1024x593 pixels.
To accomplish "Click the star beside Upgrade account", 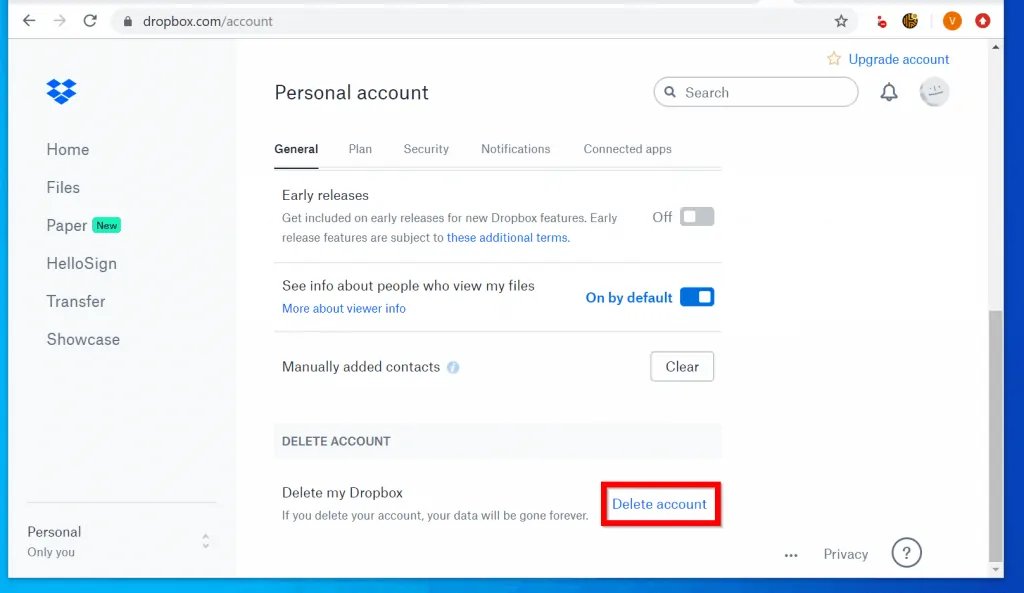I will pyautogui.click(x=832, y=59).
